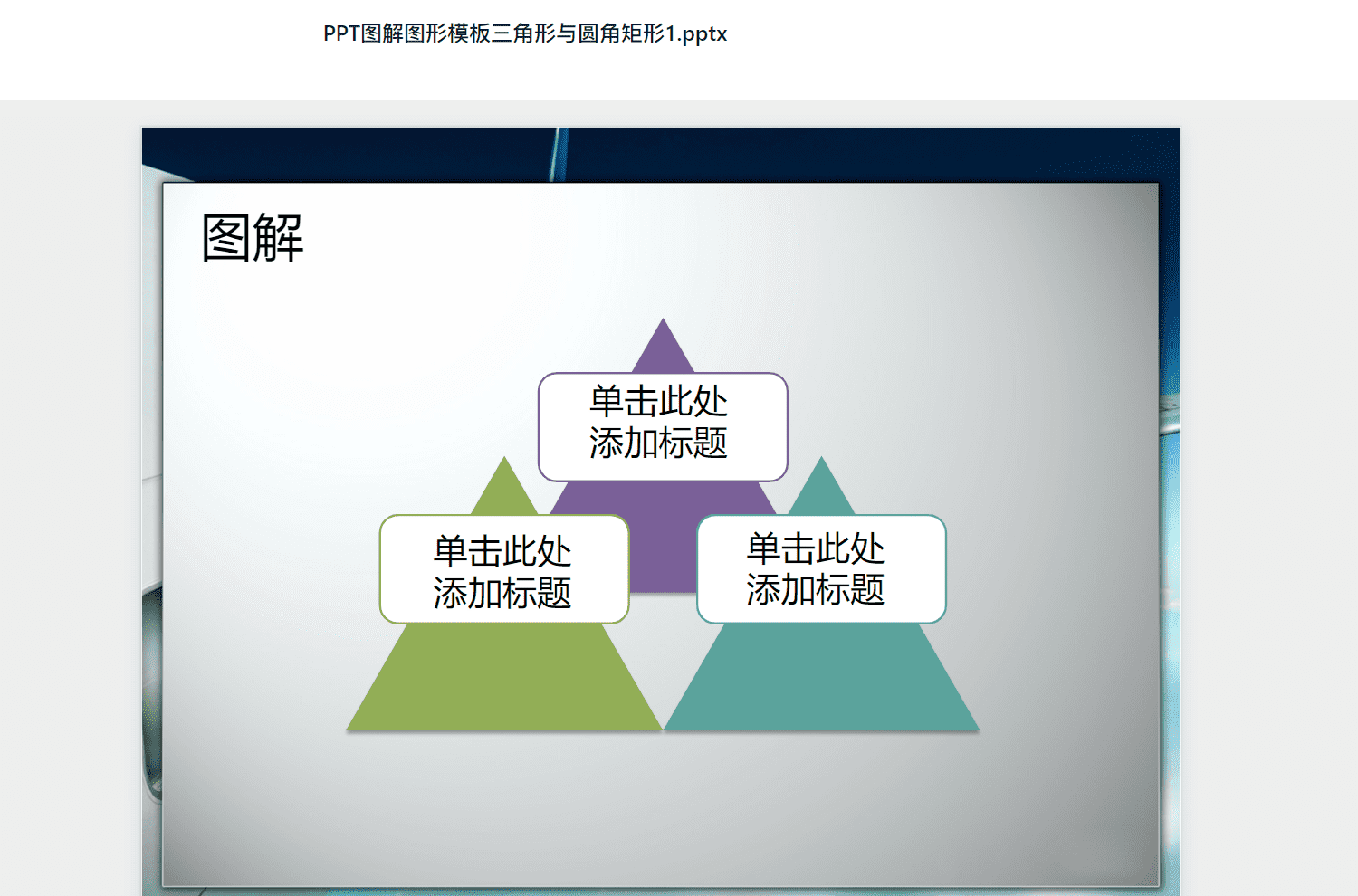
Task: Select the slide title 图解
Action: [253, 238]
